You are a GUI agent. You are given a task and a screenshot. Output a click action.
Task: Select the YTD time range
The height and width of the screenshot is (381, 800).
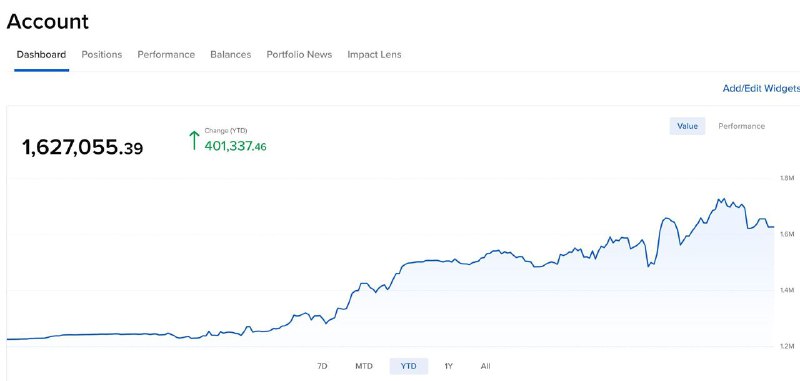coord(409,366)
